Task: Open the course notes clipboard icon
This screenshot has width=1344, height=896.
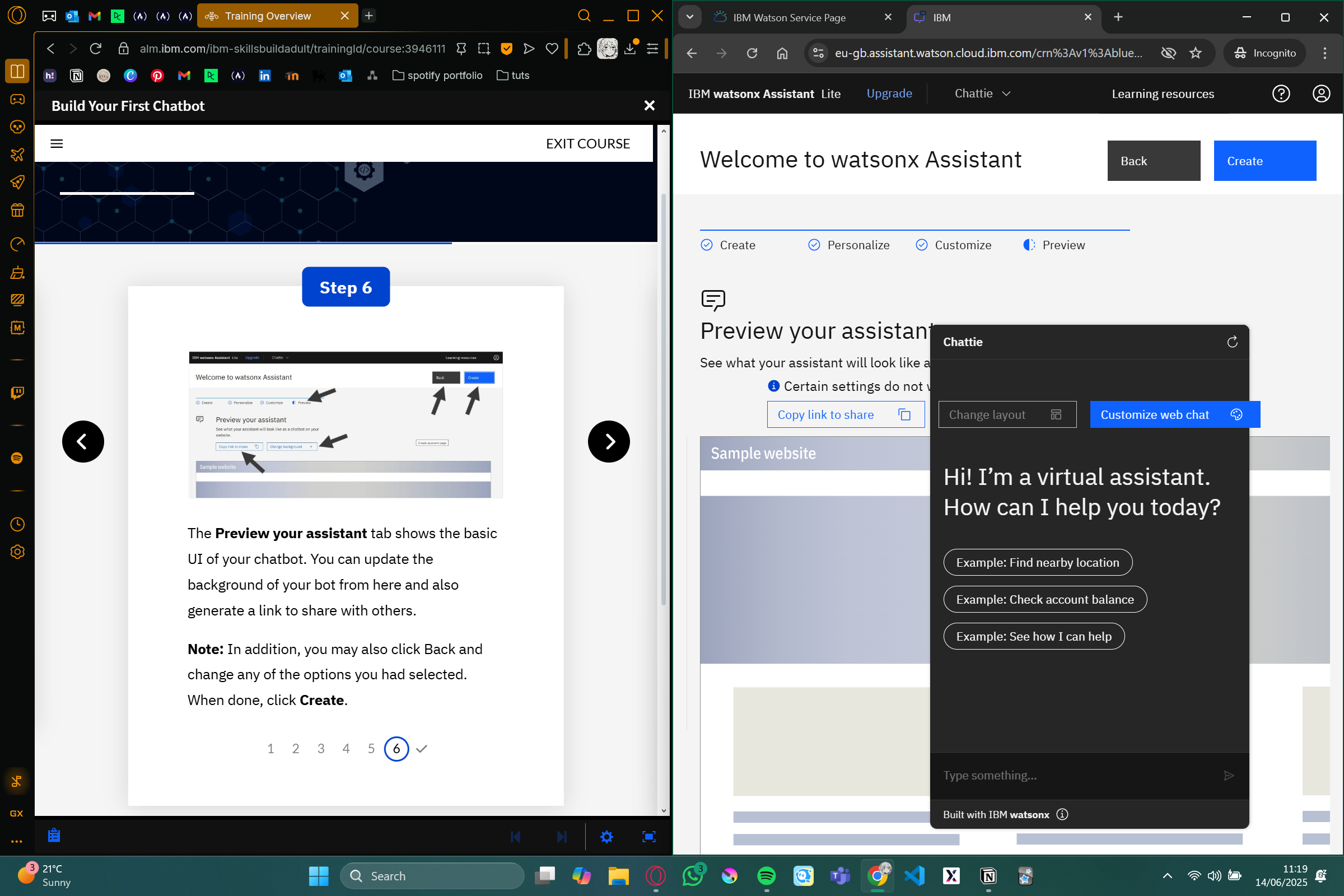Action: (x=54, y=836)
